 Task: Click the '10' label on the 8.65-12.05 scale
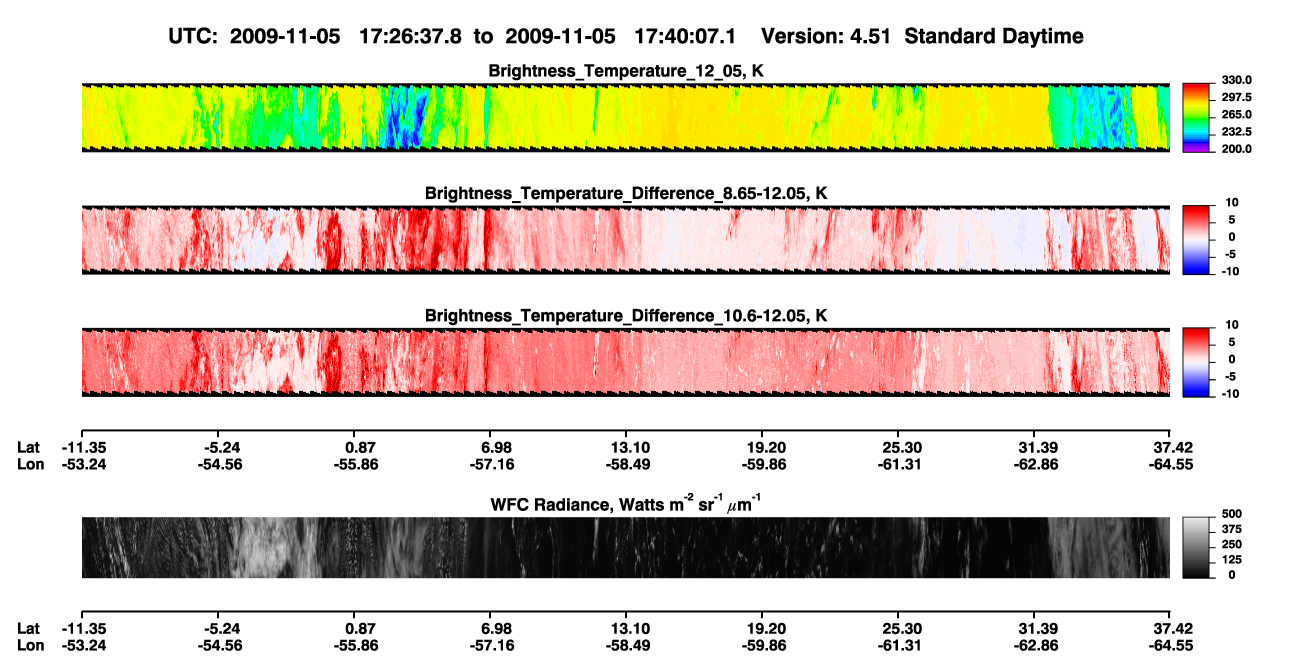pyautogui.click(x=1231, y=203)
